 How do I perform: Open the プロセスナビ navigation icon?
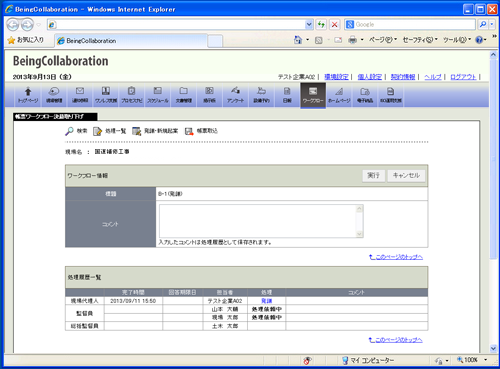[x=132, y=95]
